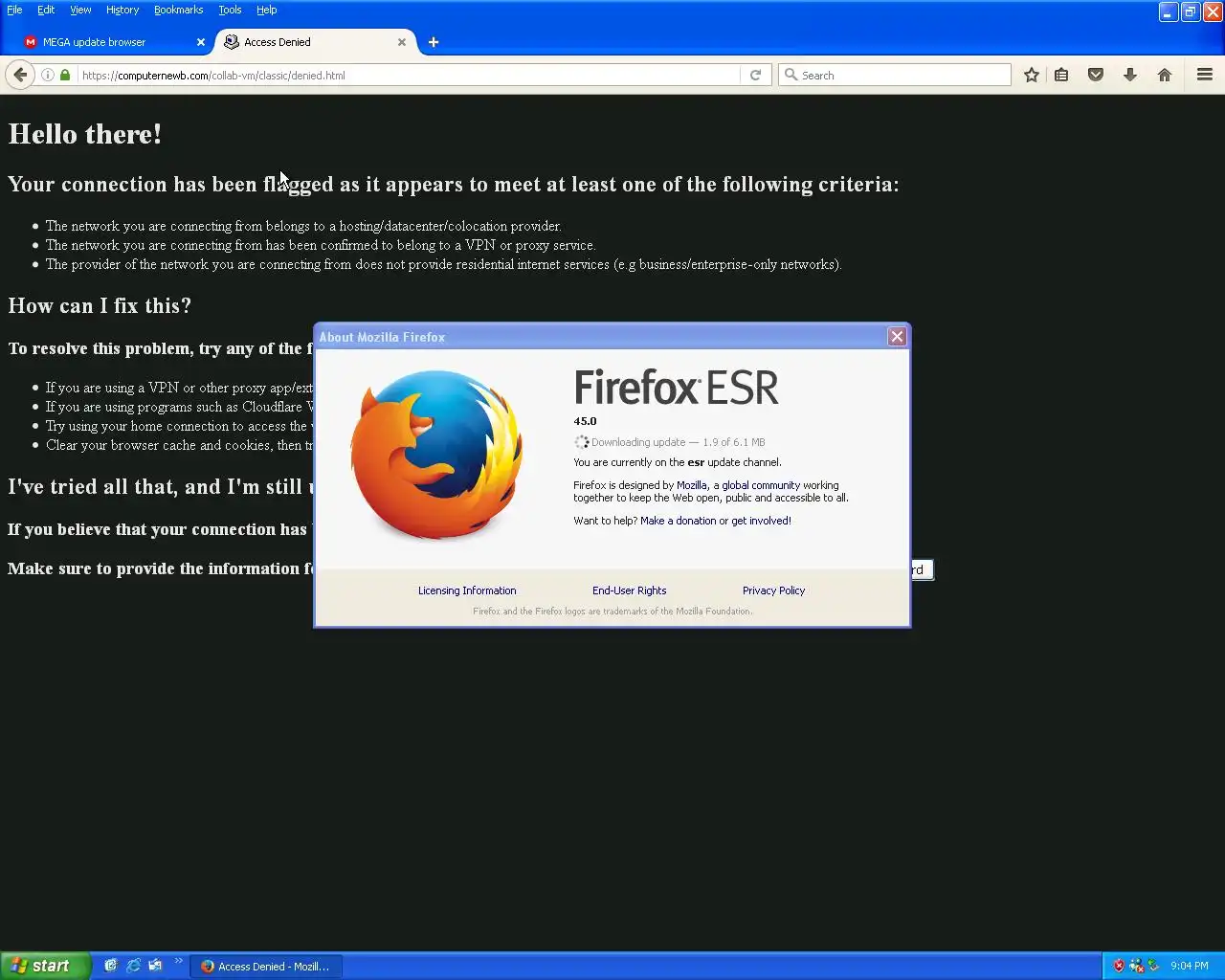Go back with the Back arrow button
The image size is (1225, 980).
20,75
